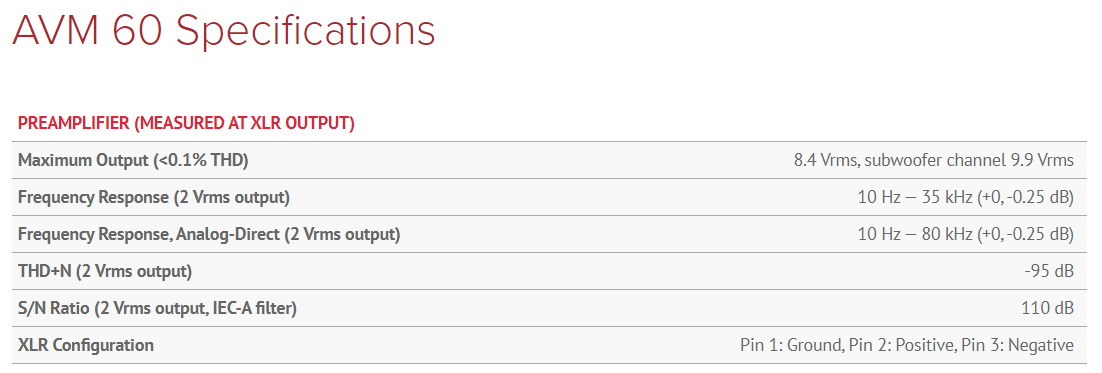
Task: Select the 8.4 Vrms subwoofer channel value
Action: tap(933, 160)
